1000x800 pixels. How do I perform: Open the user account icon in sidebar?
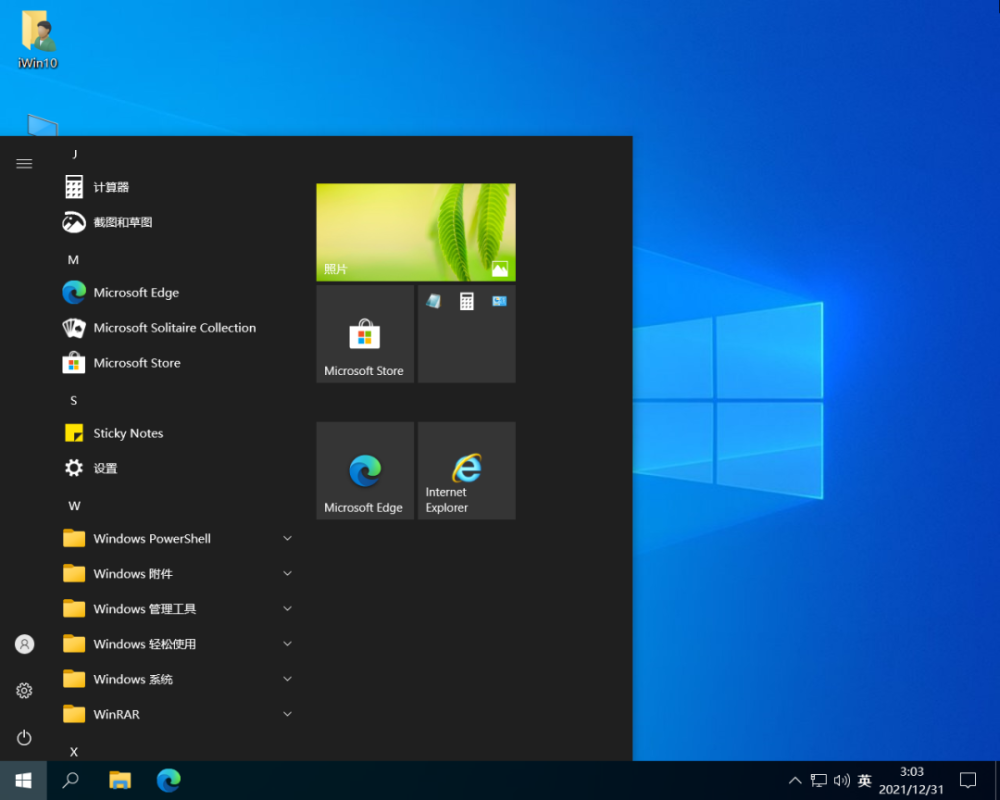24,644
